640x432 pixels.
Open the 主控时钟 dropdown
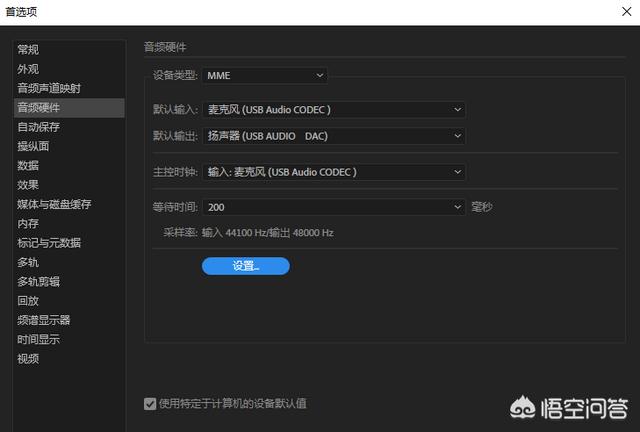[334, 172]
